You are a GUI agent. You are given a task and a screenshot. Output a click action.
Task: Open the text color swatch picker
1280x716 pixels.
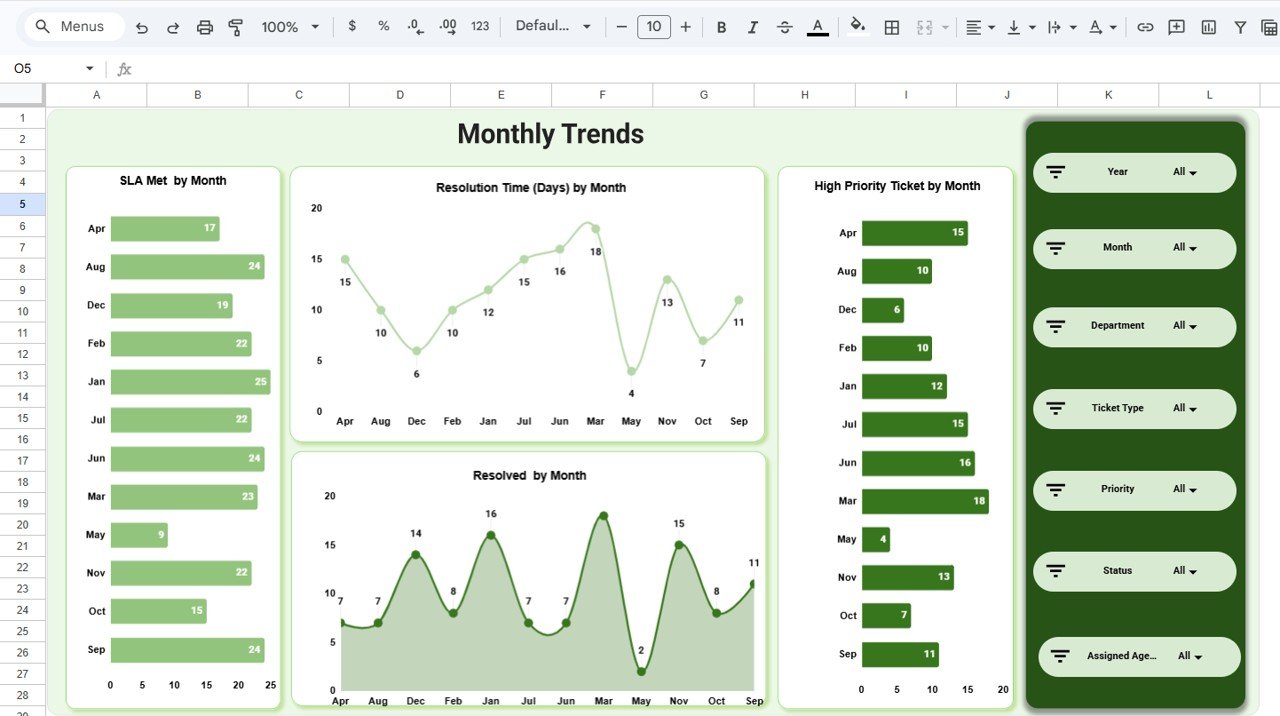[817, 27]
